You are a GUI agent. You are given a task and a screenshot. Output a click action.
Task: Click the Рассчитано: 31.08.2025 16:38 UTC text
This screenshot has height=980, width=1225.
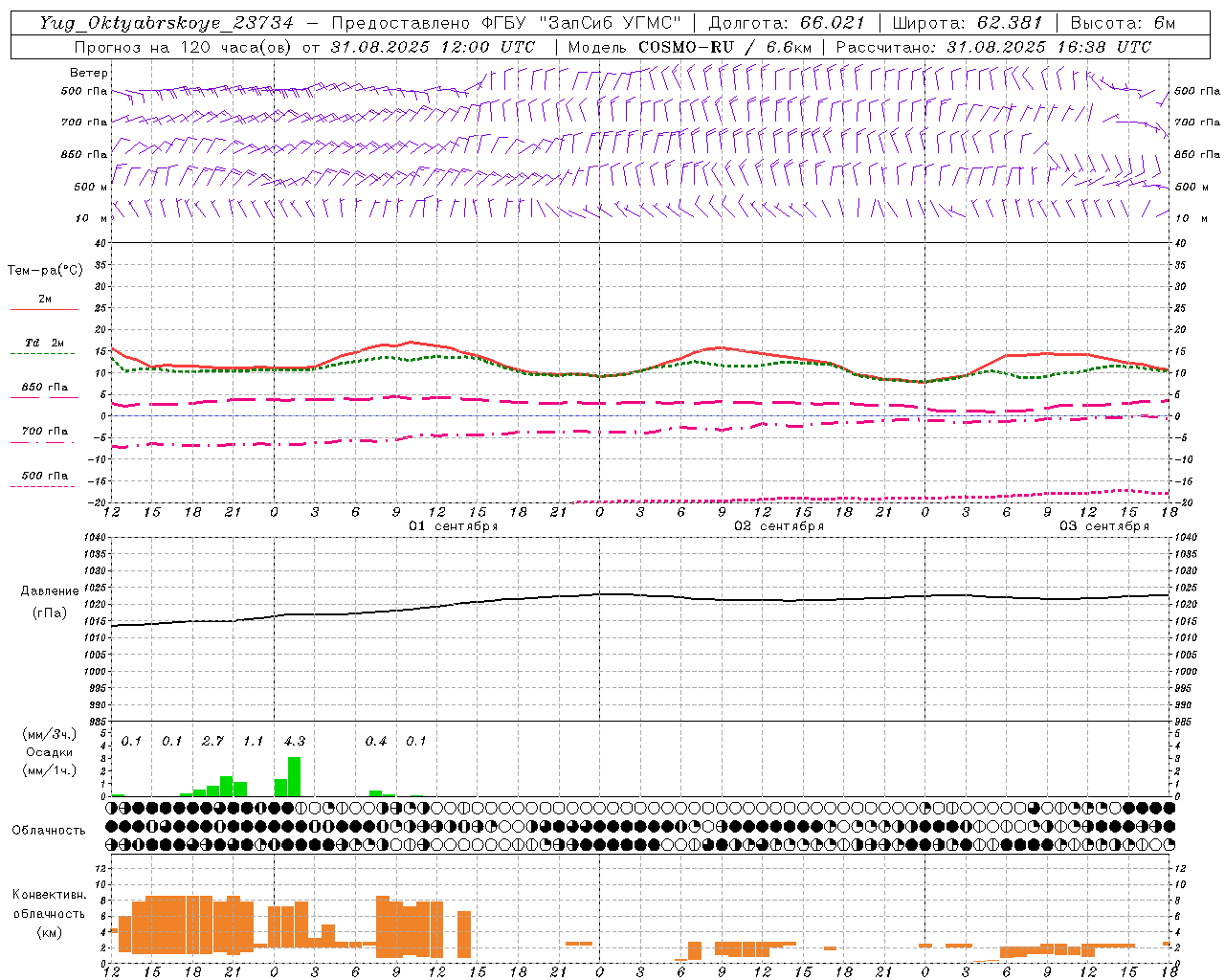tap(993, 47)
